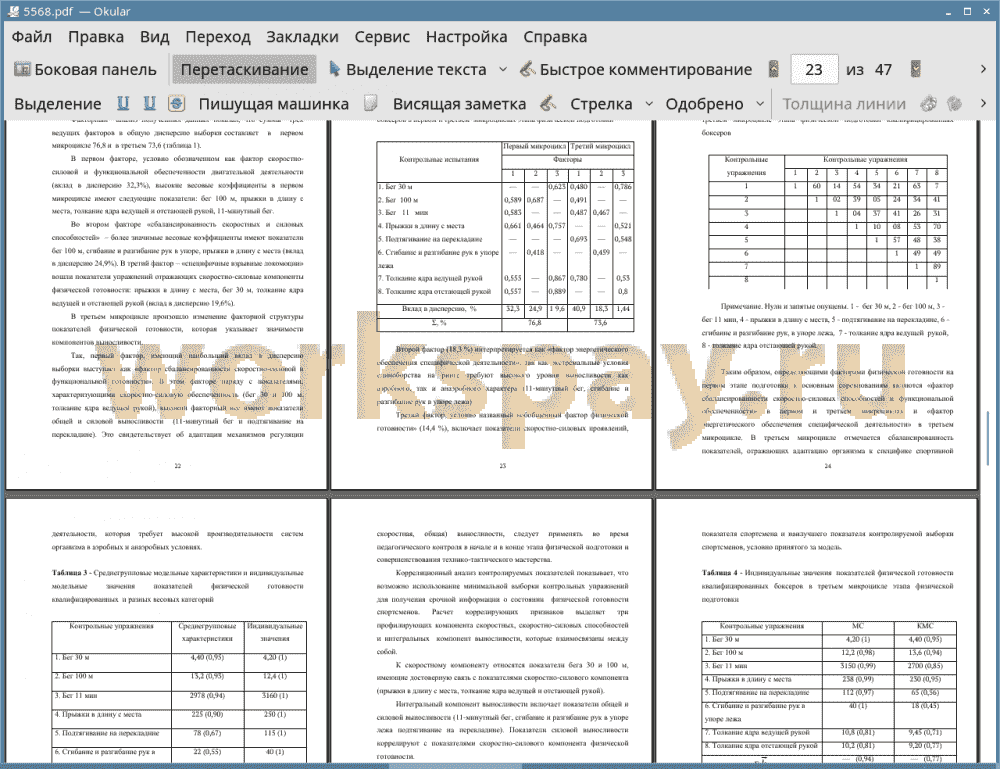Image resolution: width=1000 pixels, height=769 pixels.
Task: Maximize the Okular window
Action: point(967,11)
